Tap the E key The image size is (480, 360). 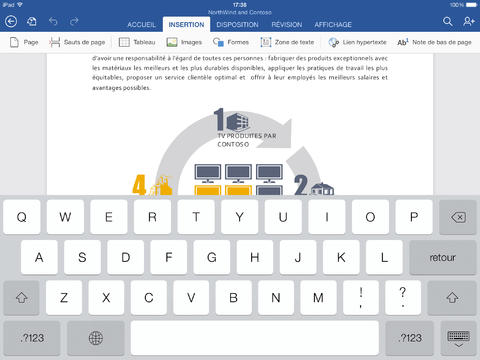pyautogui.click(x=109, y=217)
